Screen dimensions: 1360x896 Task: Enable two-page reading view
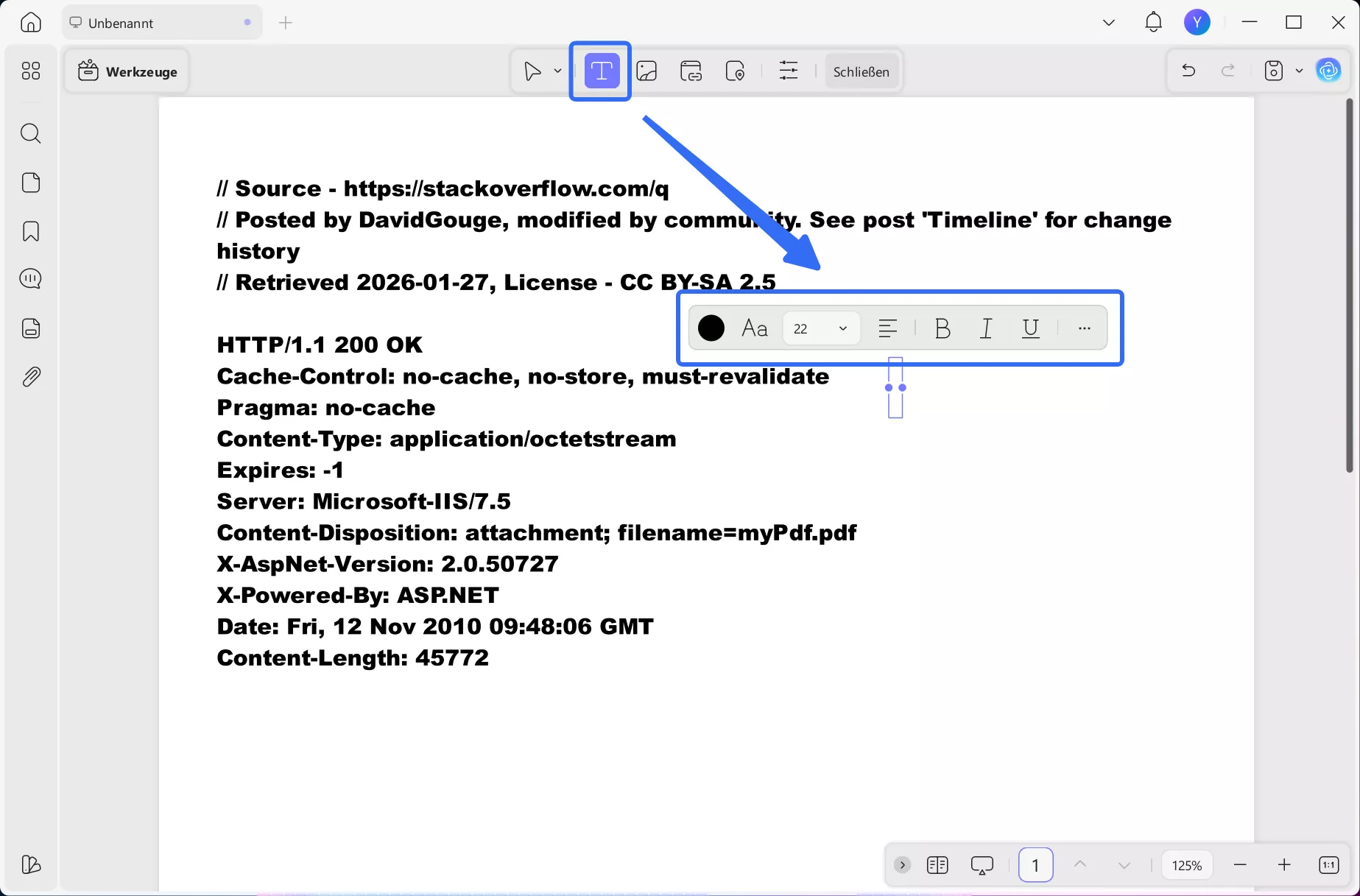click(937, 864)
